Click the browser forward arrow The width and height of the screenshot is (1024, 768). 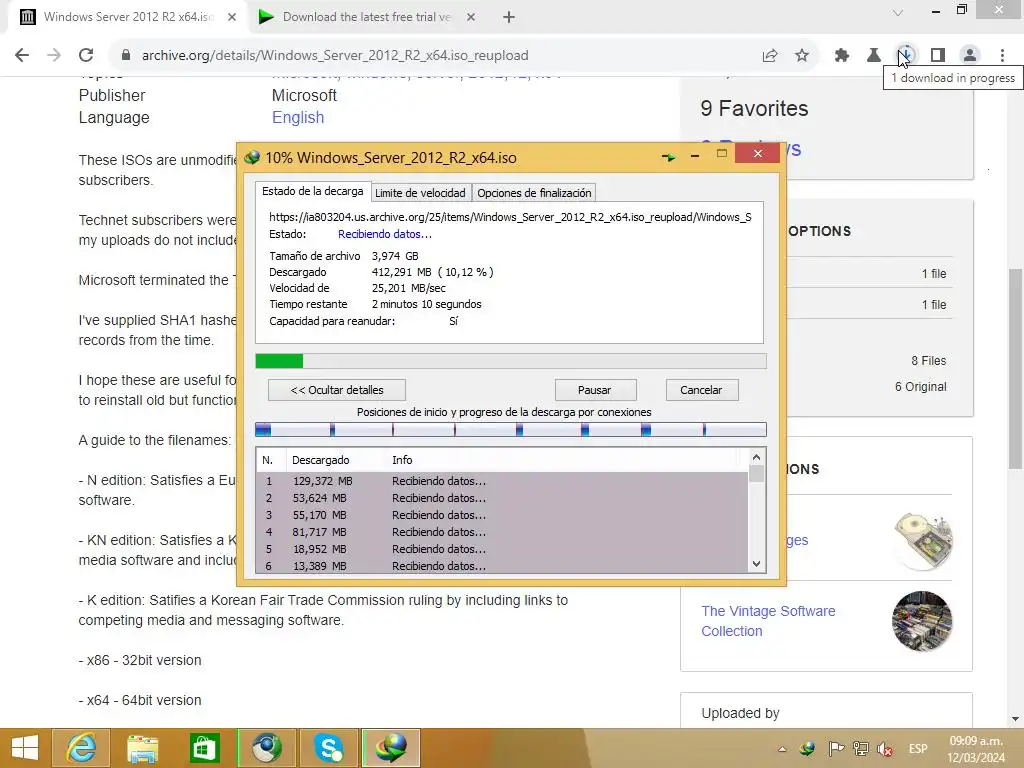click(54, 56)
